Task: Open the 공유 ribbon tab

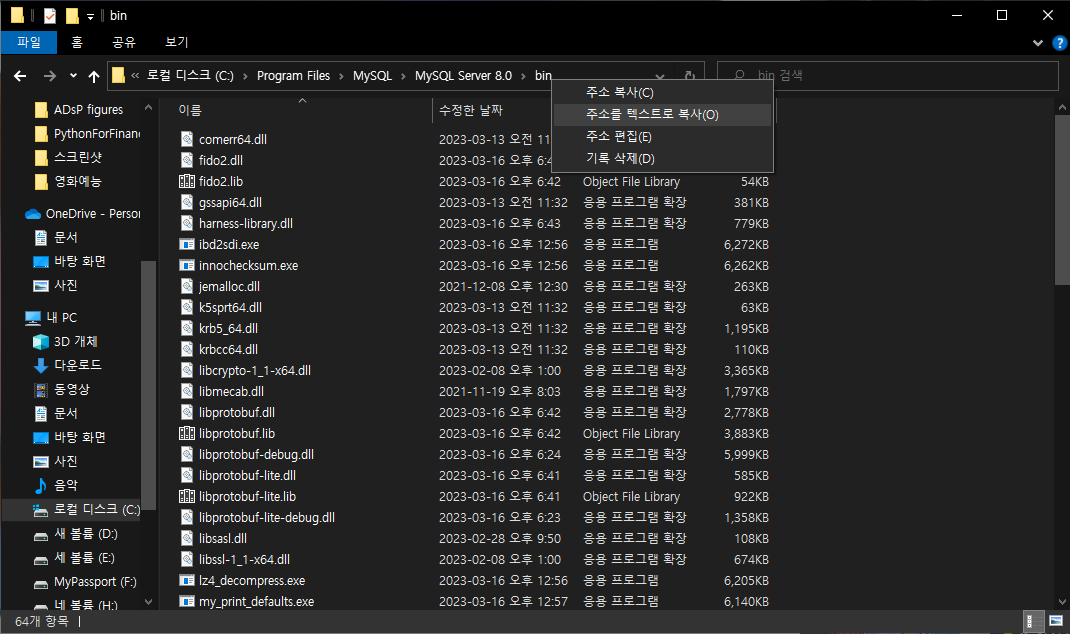Action: pyautogui.click(x=124, y=42)
